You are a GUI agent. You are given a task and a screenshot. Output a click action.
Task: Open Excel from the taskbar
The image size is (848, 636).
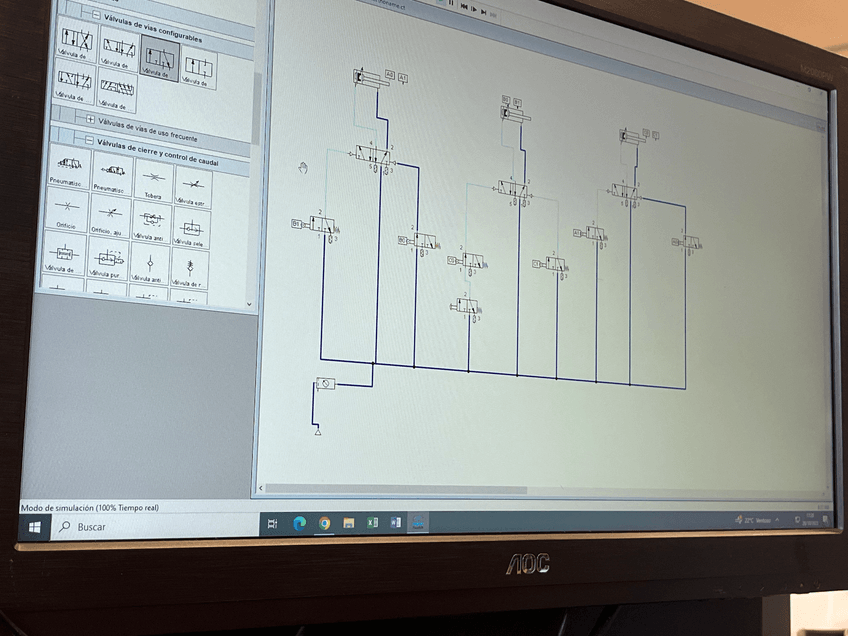(373, 522)
